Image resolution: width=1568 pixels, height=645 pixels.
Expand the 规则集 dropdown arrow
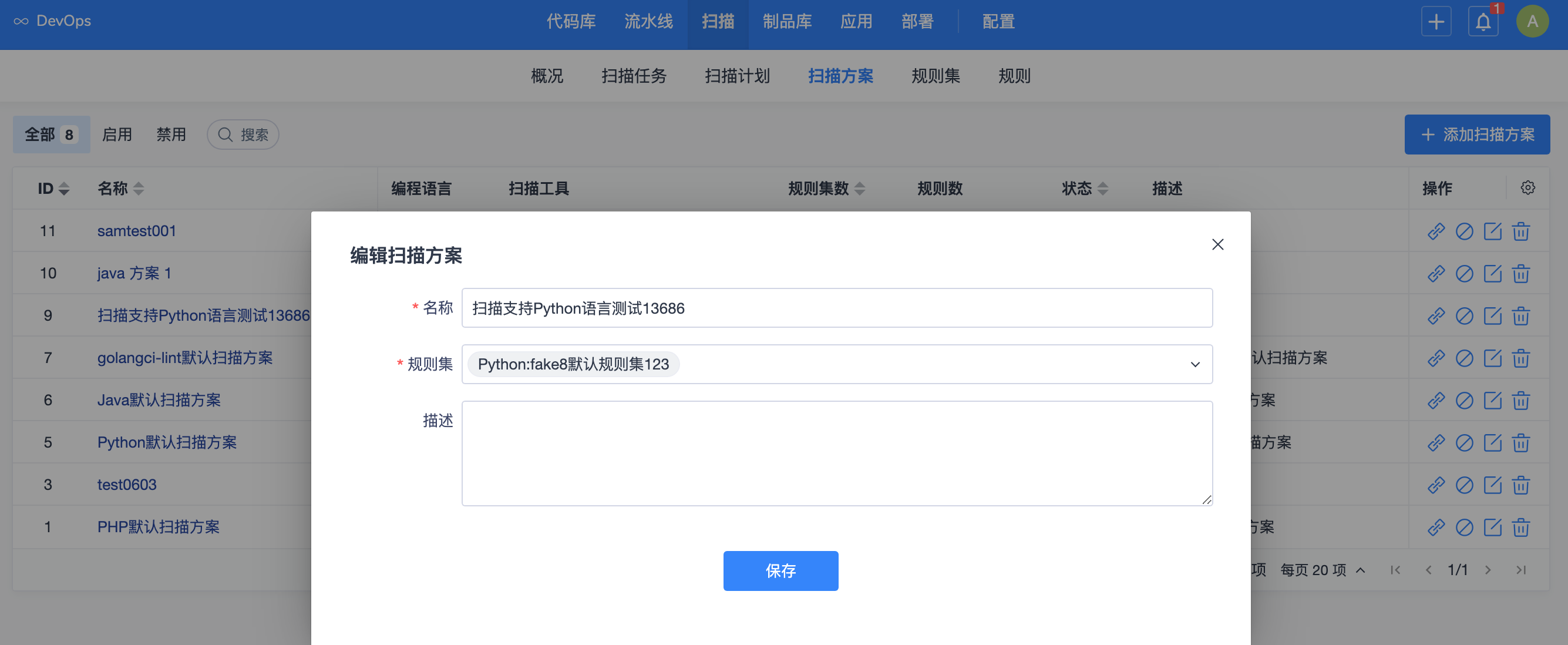[x=1195, y=364]
